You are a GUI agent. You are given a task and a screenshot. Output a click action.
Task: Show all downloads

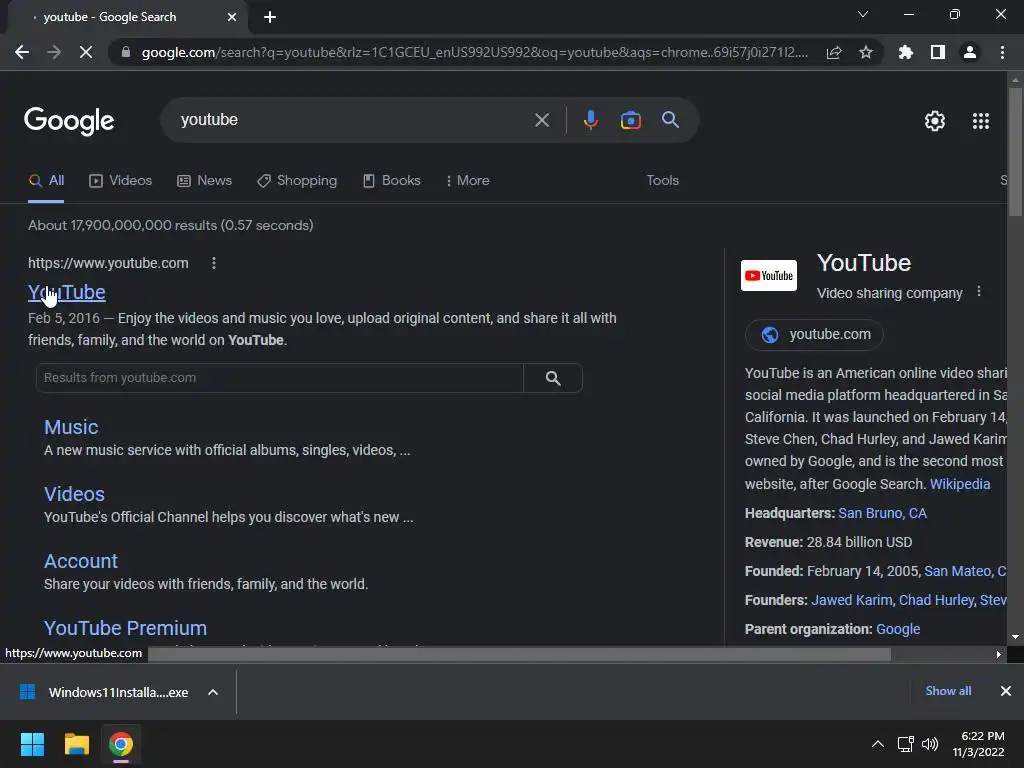[x=948, y=691]
